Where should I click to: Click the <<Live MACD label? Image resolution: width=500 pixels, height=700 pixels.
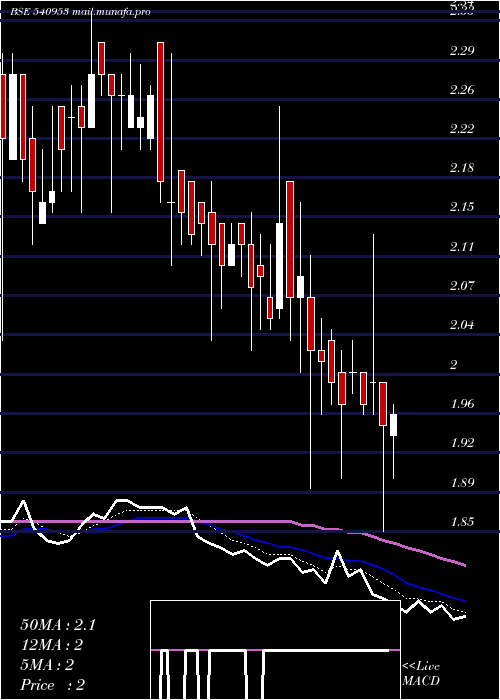(421, 674)
